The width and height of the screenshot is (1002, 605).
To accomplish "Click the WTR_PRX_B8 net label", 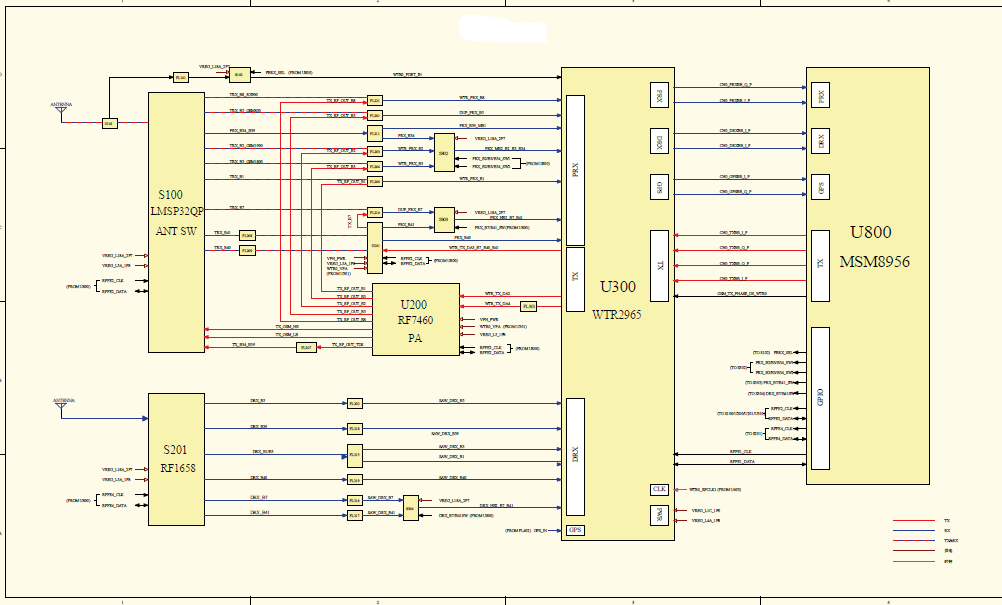I will tap(472, 97).
